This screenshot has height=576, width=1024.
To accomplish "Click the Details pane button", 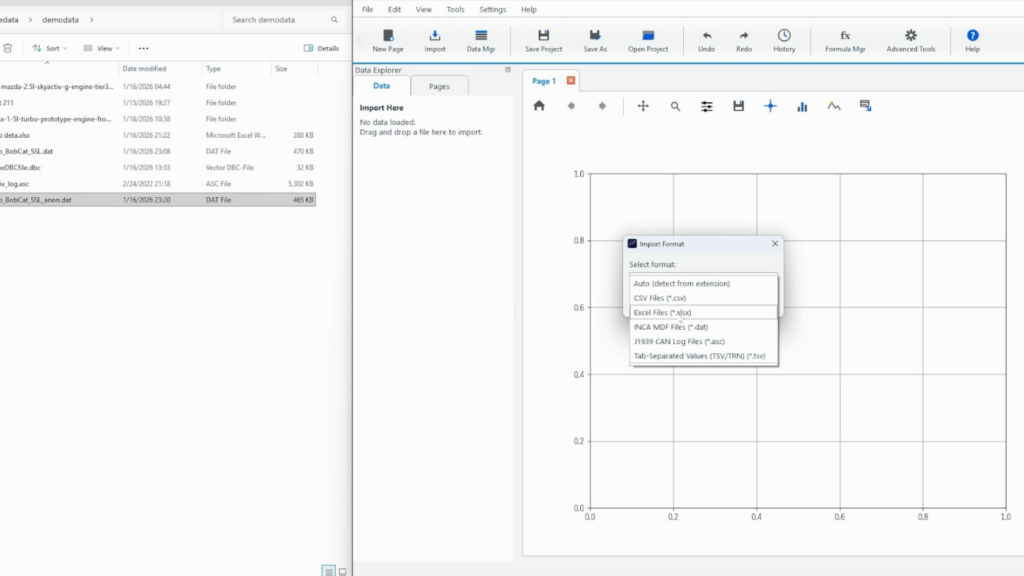I will 321,48.
